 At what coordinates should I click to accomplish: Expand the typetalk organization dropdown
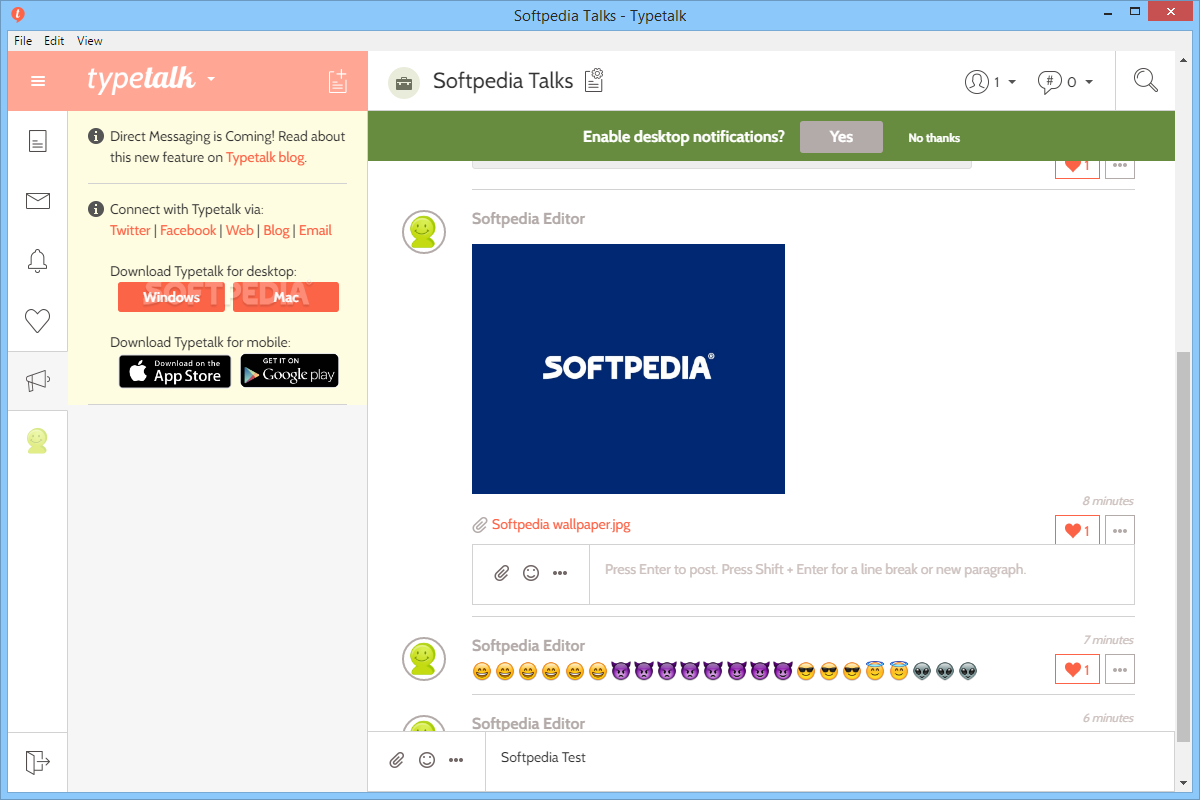pos(211,79)
